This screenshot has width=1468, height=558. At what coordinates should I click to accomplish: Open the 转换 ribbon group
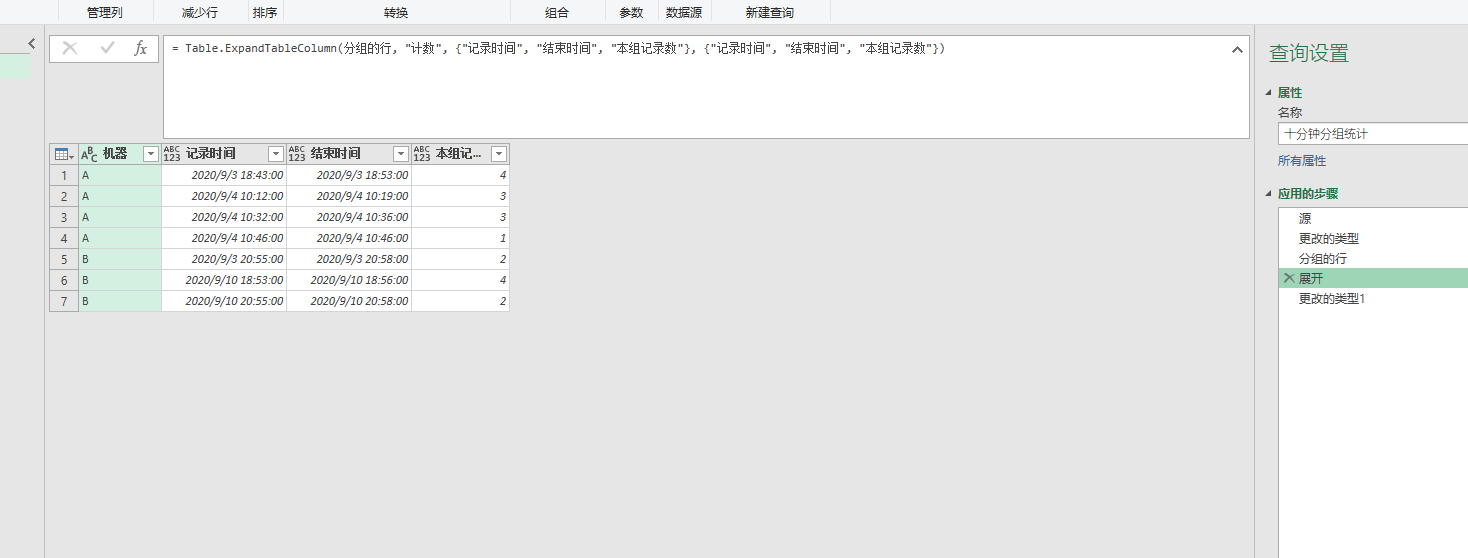(x=396, y=13)
